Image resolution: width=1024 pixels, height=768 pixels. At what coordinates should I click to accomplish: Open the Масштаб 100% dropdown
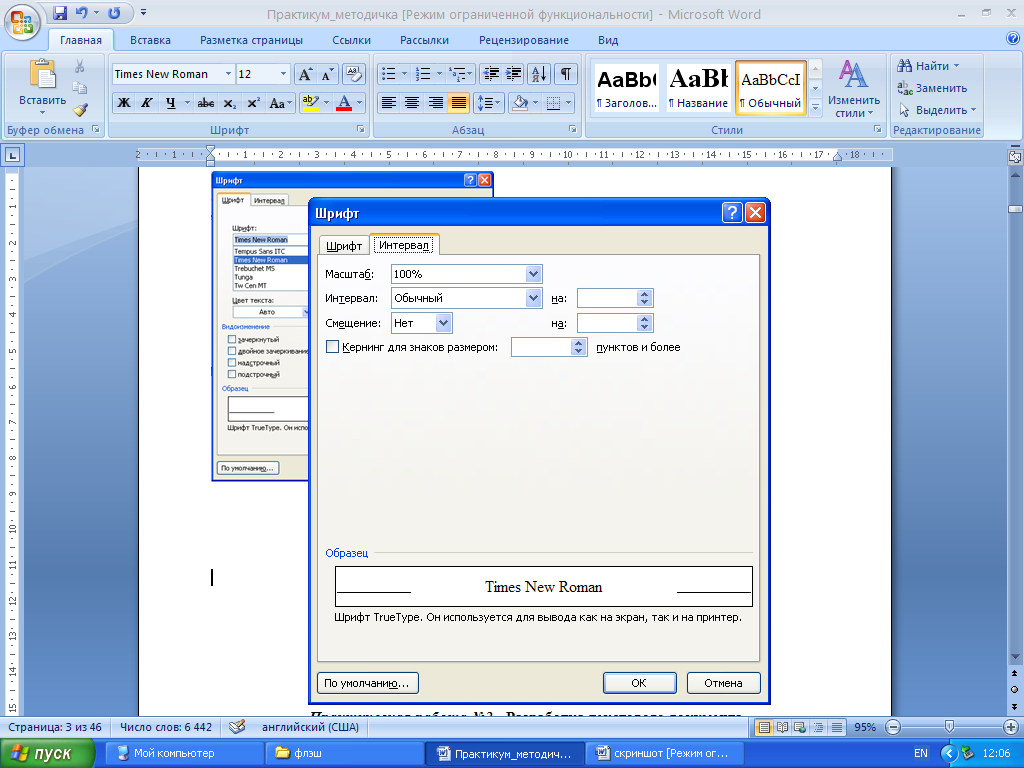point(533,274)
